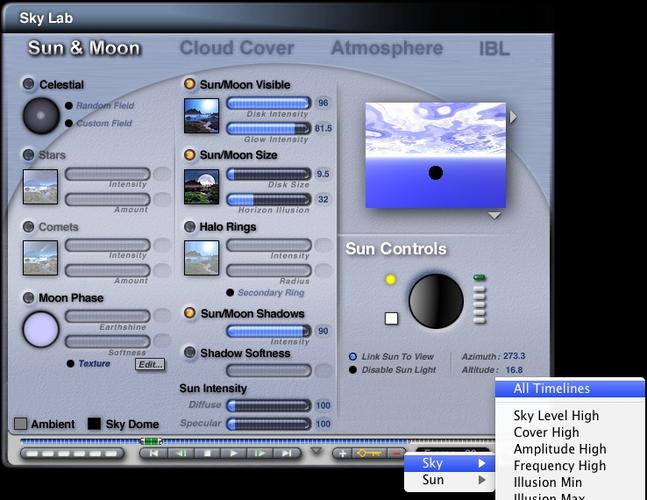The width and height of the screenshot is (647, 500).
Task: Enable the Secondary Ring radio button
Action: pyautogui.click(x=230, y=292)
